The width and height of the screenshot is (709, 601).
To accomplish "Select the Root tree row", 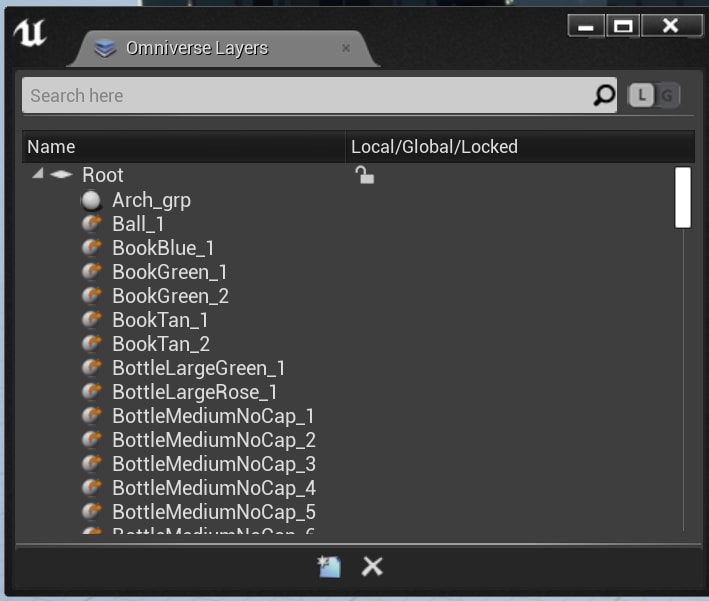I will pos(348,175).
